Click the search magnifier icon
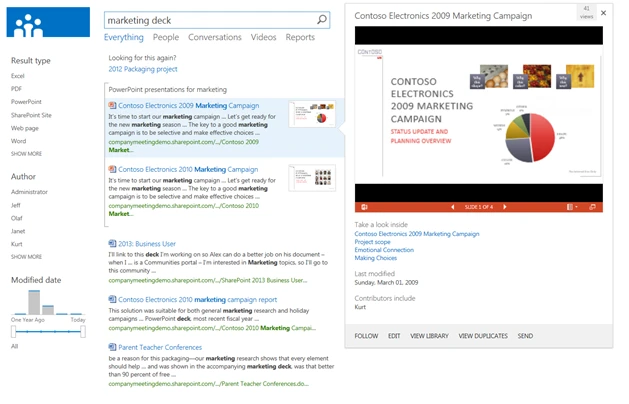629x404 pixels. tap(349, 19)
